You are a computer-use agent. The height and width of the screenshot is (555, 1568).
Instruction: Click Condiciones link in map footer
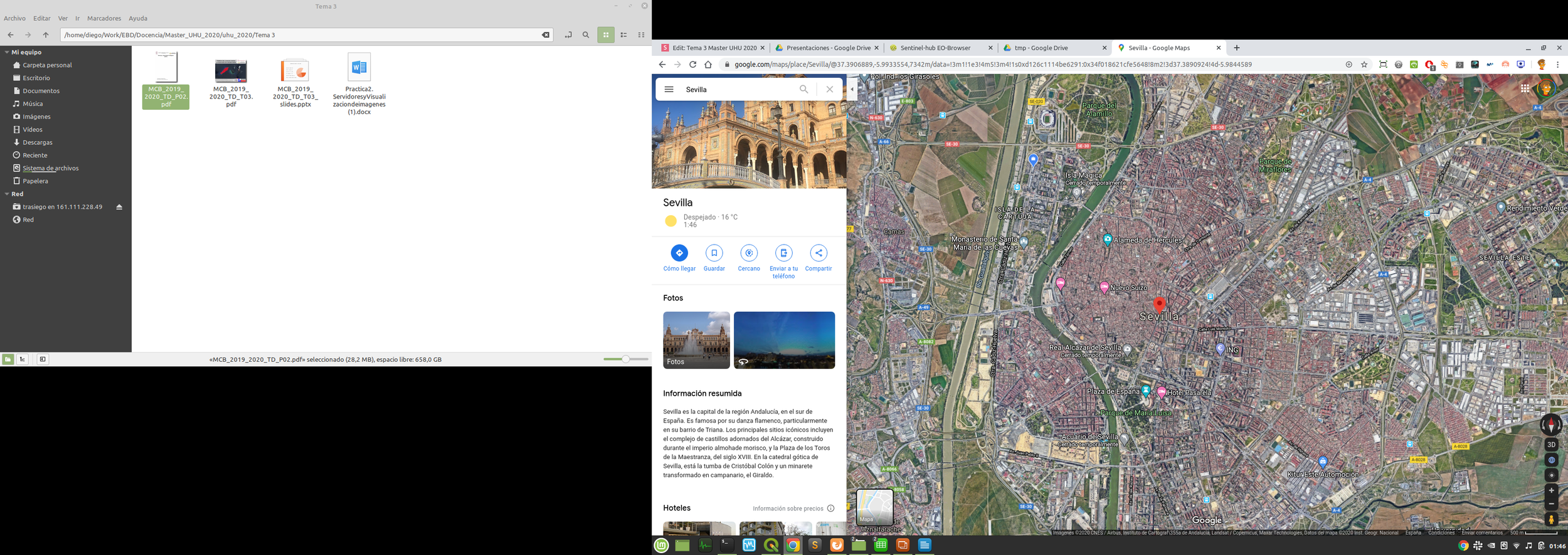(x=1441, y=533)
